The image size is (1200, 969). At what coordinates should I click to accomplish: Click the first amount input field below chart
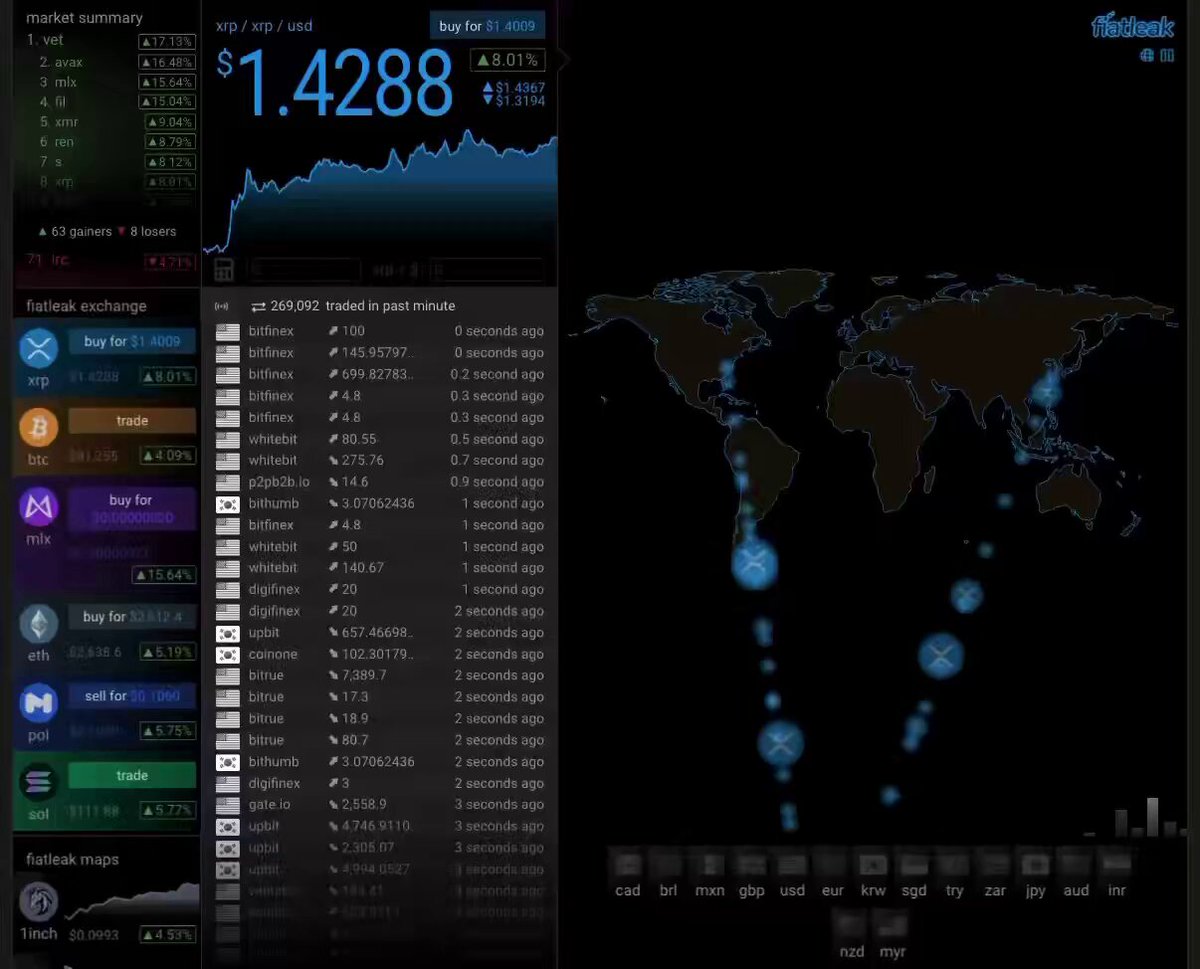(304, 270)
